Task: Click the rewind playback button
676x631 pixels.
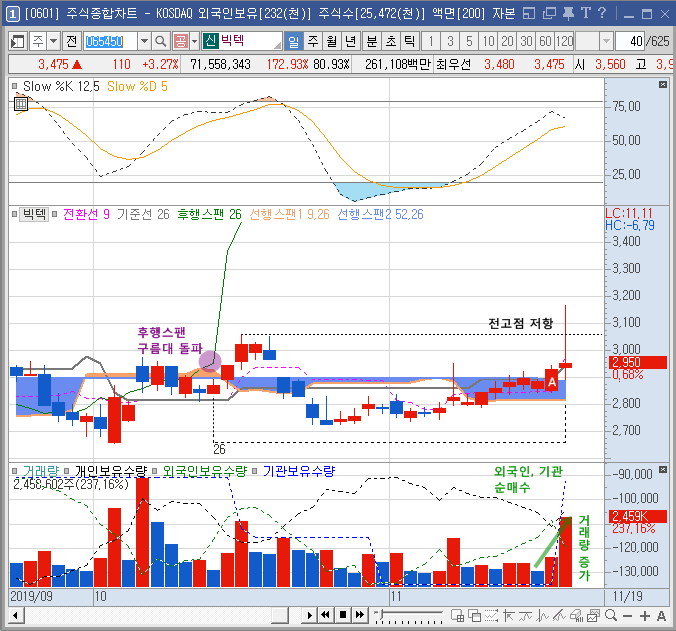Action: pyautogui.click(x=325, y=615)
